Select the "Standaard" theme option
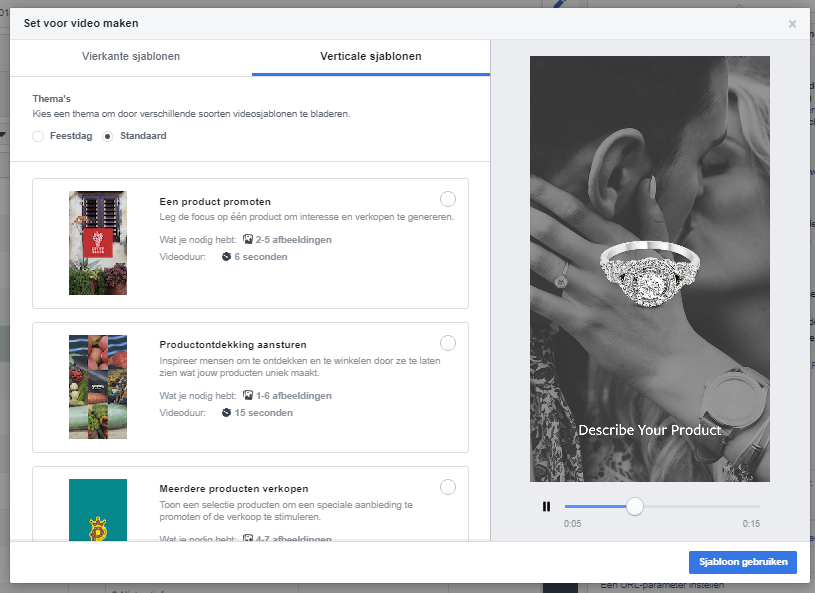Screen dimensions: 815x593 click(108, 136)
